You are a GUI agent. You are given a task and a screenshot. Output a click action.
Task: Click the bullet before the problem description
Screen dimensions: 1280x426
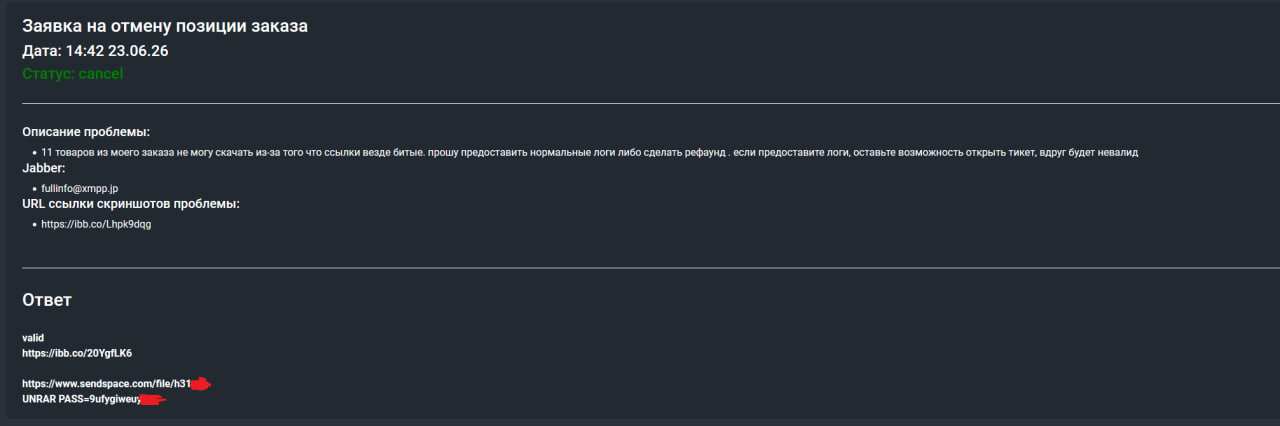[x=35, y=153]
